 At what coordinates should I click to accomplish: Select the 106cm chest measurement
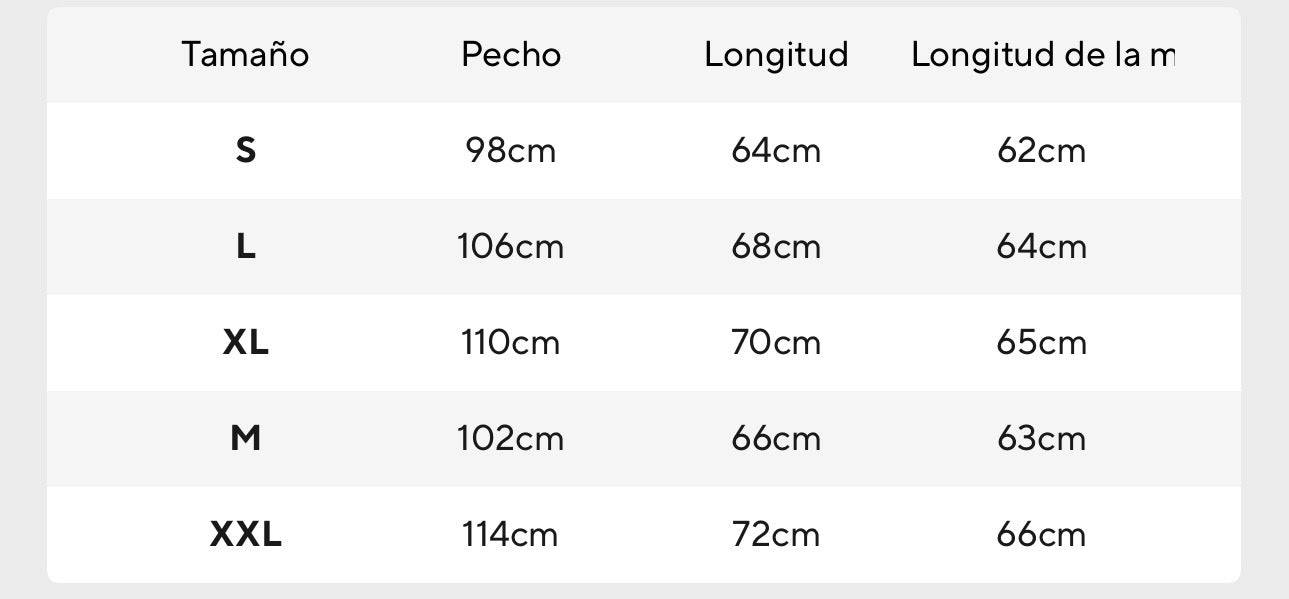pyautogui.click(x=510, y=247)
